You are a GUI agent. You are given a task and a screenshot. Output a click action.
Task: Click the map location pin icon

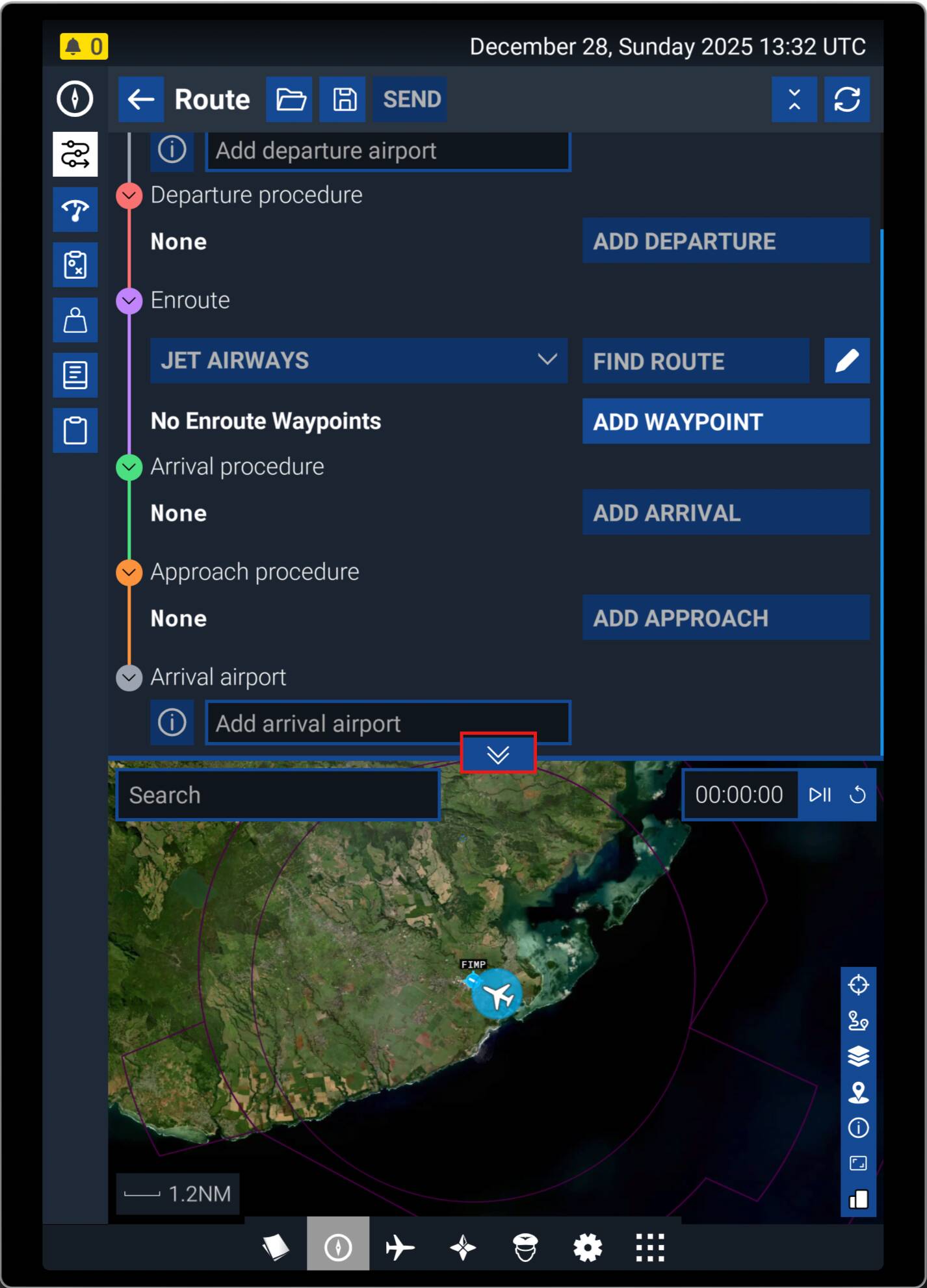coord(858,1092)
